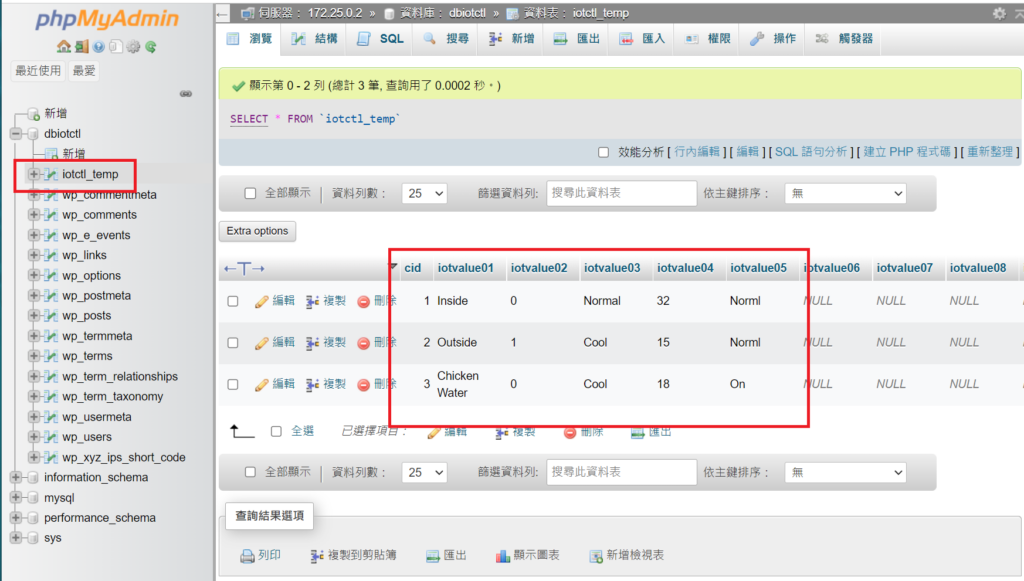Viewport: 1024px width, 581px height.
Task: Open the blue help documentation icon
Action: [x=99, y=46]
